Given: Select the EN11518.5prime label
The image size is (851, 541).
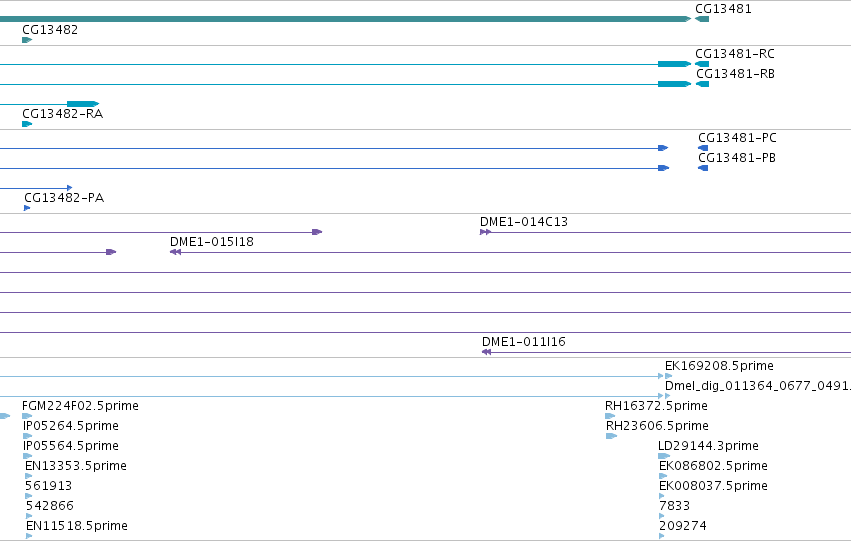Looking at the screenshot, I should (x=77, y=526).
